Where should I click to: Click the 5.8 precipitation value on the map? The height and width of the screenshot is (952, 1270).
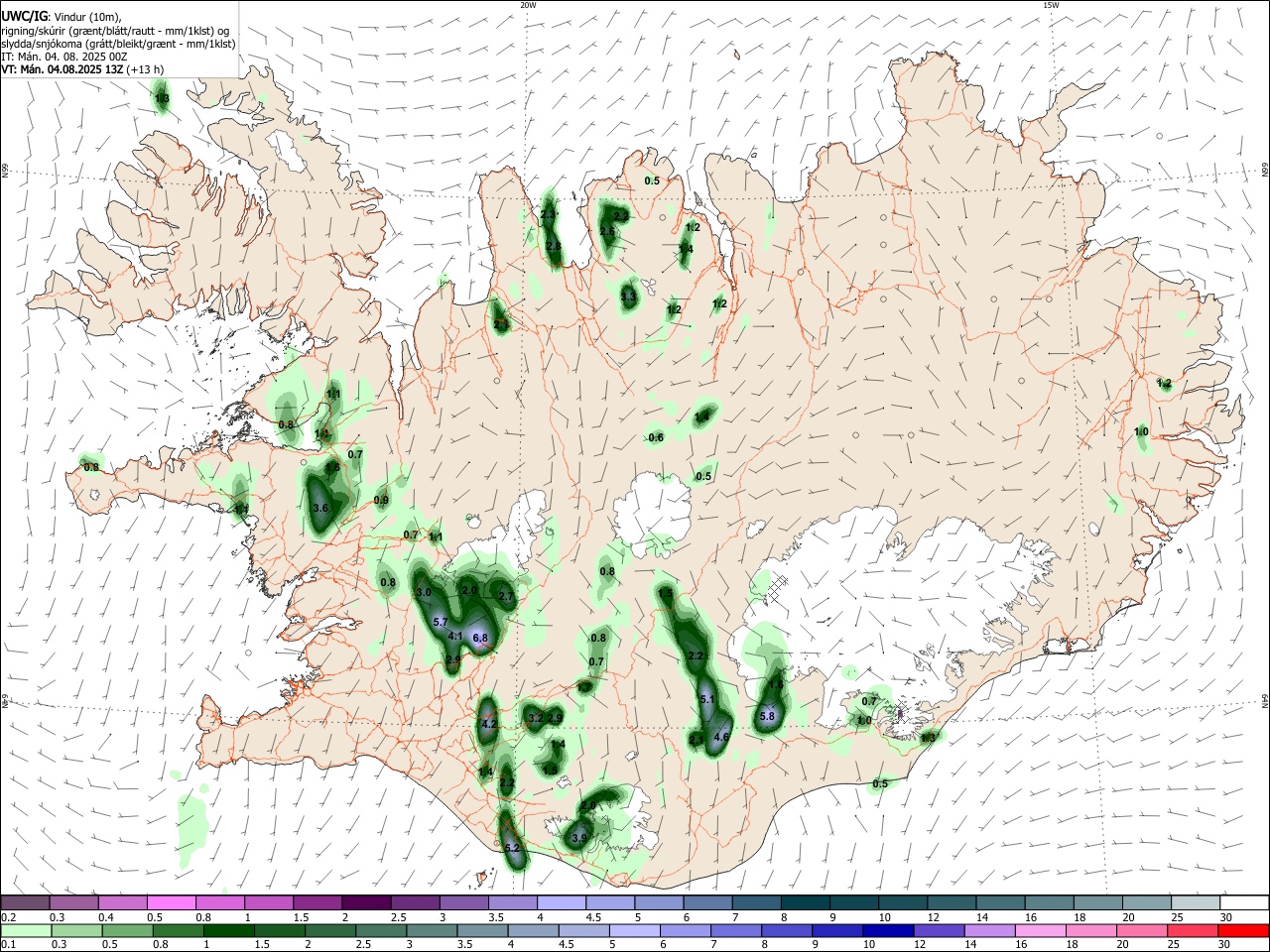coord(767,716)
